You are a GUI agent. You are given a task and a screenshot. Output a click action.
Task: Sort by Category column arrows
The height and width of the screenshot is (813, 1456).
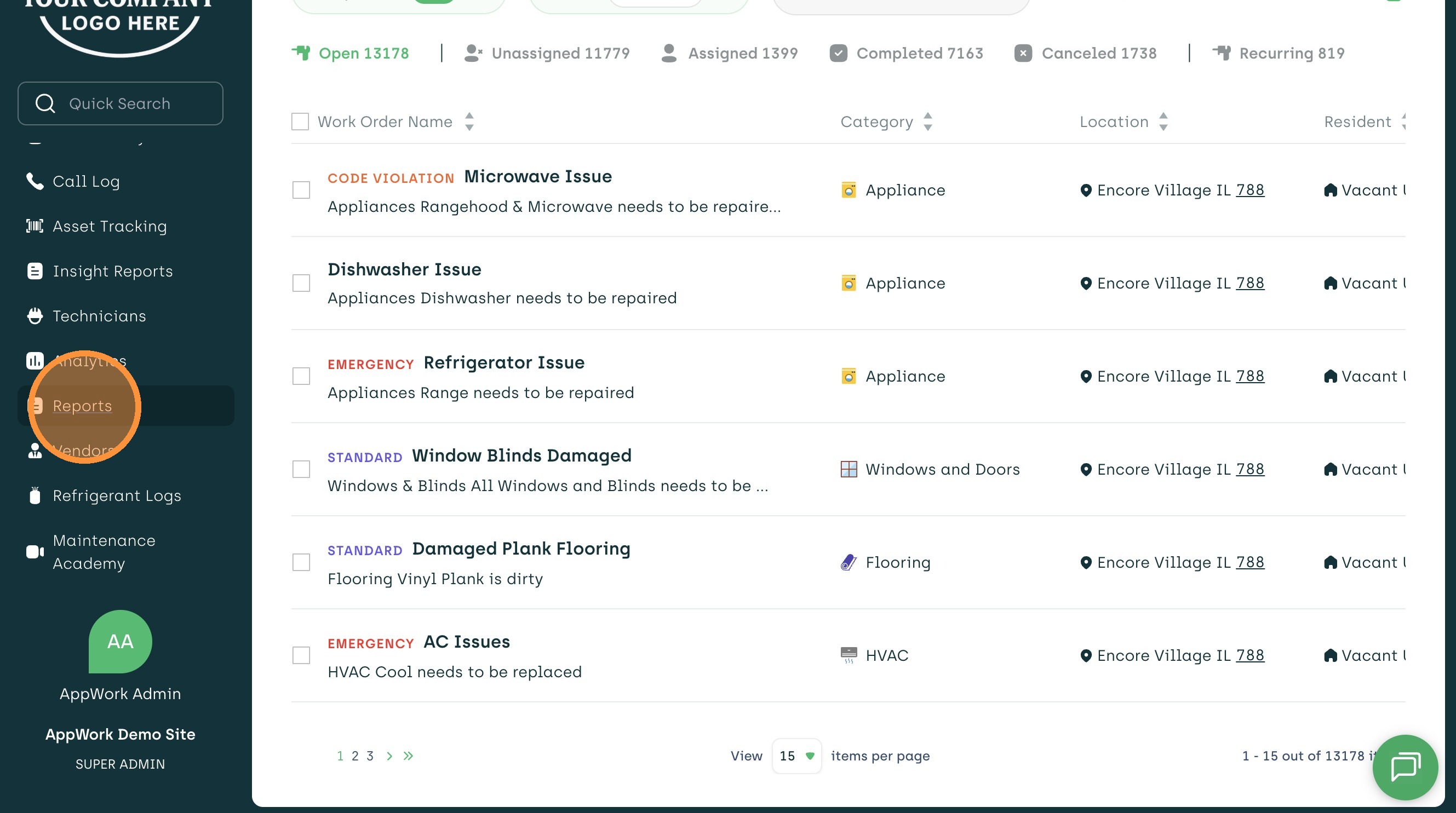pyautogui.click(x=927, y=122)
